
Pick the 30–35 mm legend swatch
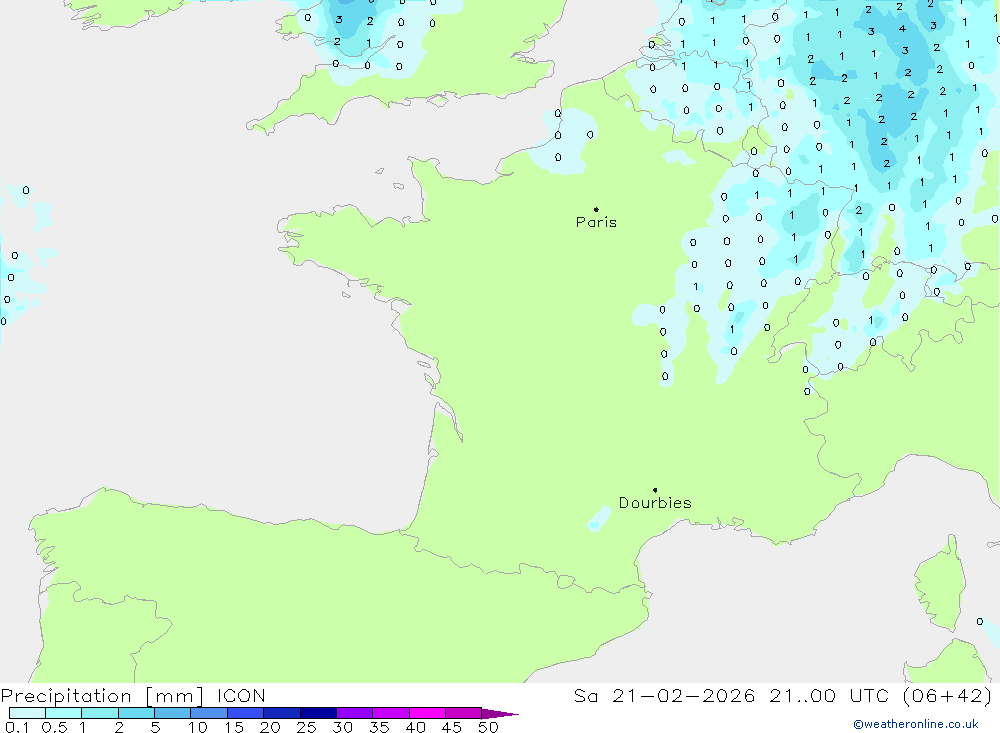point(355,713)
